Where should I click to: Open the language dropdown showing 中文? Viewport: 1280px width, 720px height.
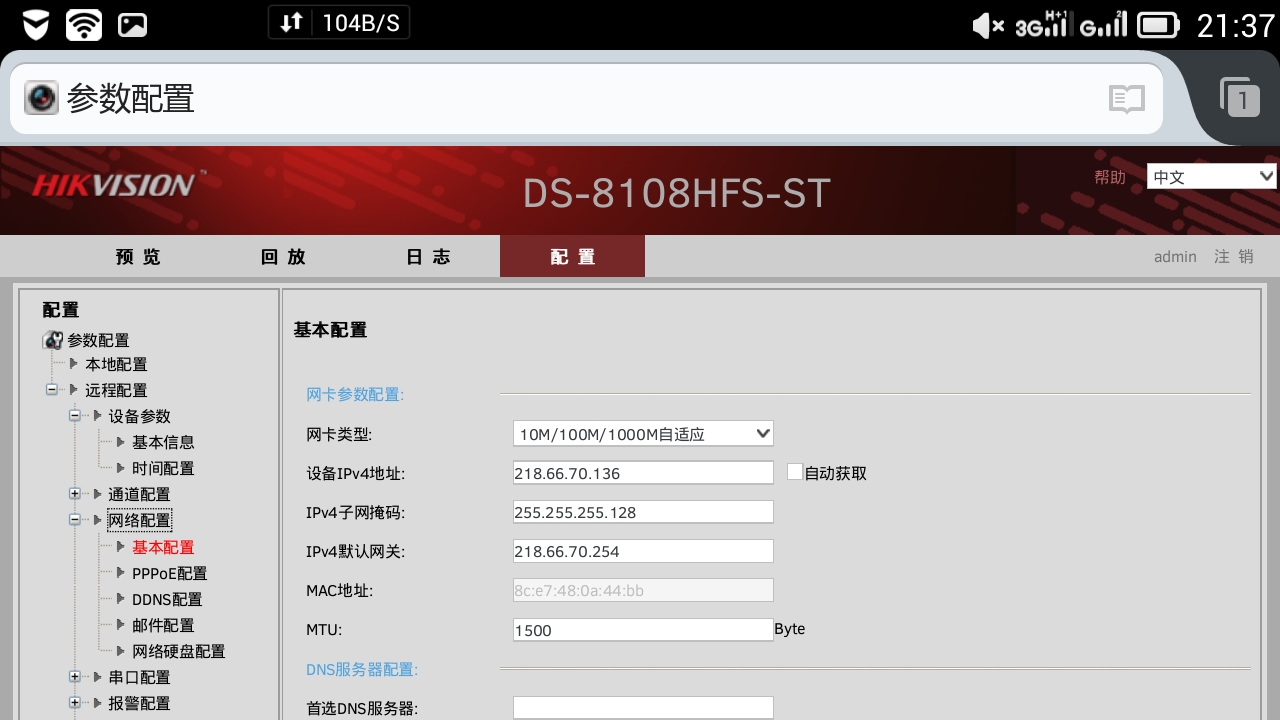coord(1212,177)
